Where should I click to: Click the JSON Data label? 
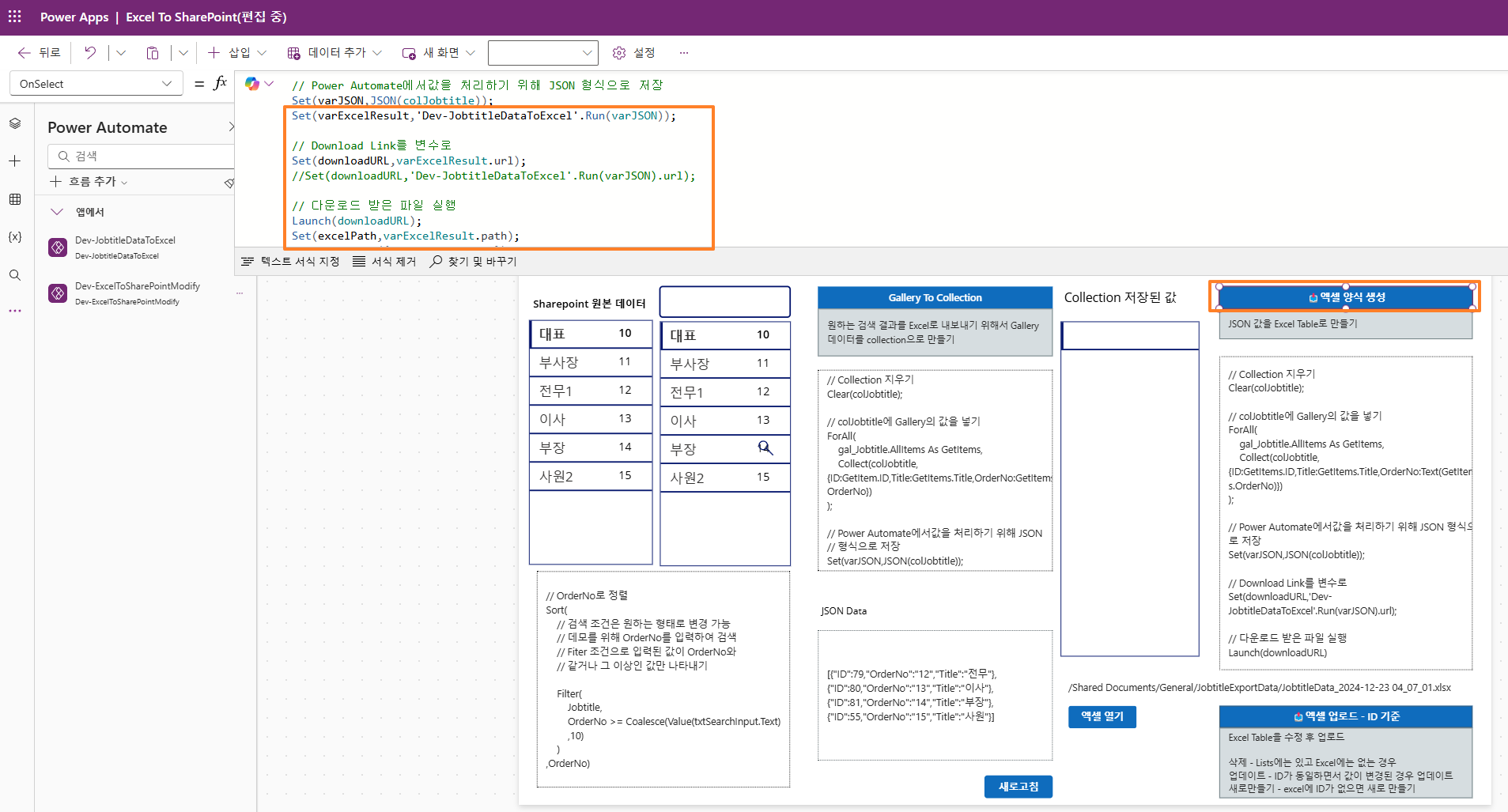pos(844,611)
